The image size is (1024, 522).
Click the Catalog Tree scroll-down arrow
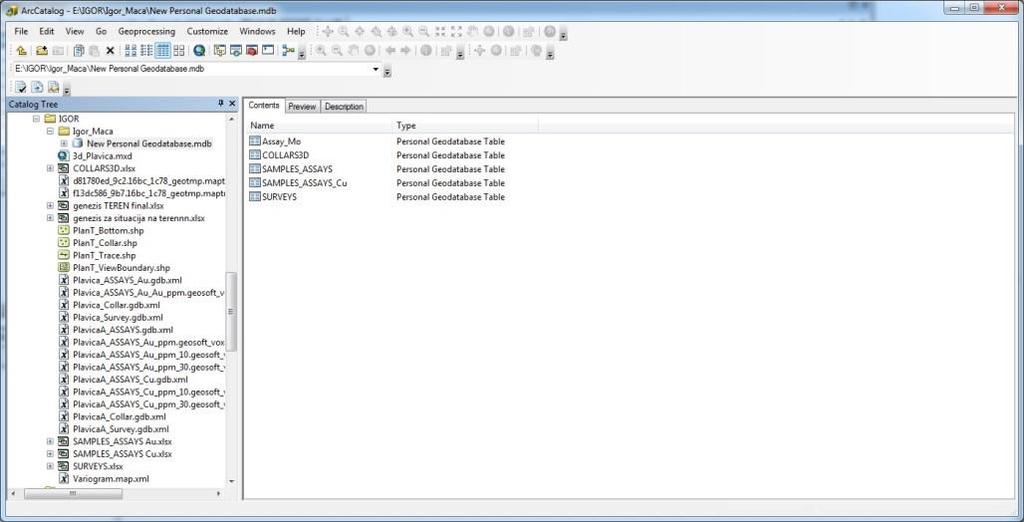click(x=231, y=481)
